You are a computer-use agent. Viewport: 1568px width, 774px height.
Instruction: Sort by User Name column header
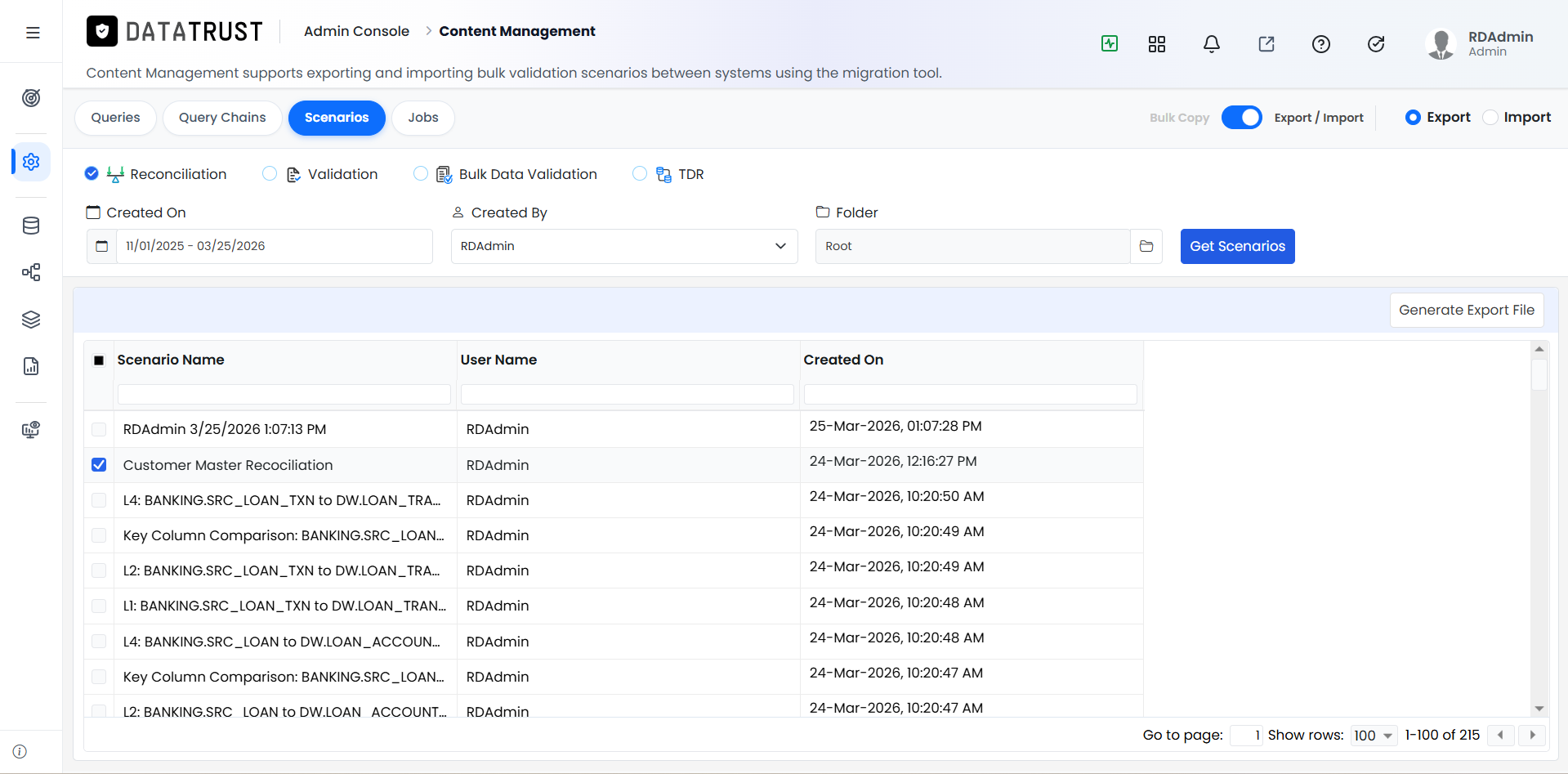coord(498,360)
